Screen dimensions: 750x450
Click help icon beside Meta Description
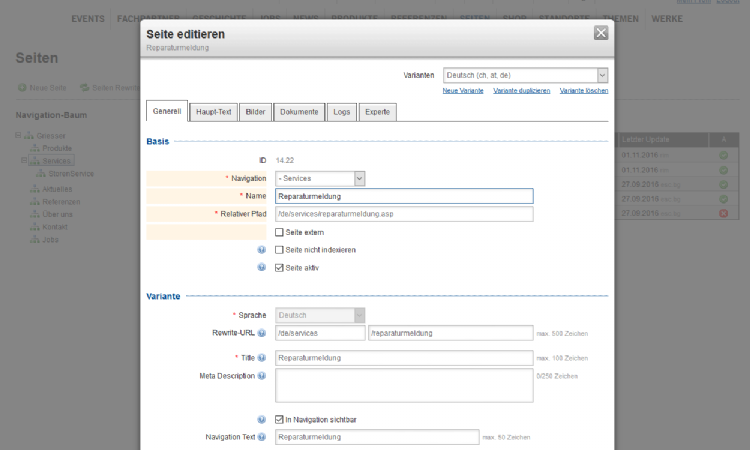pos(262,376)
